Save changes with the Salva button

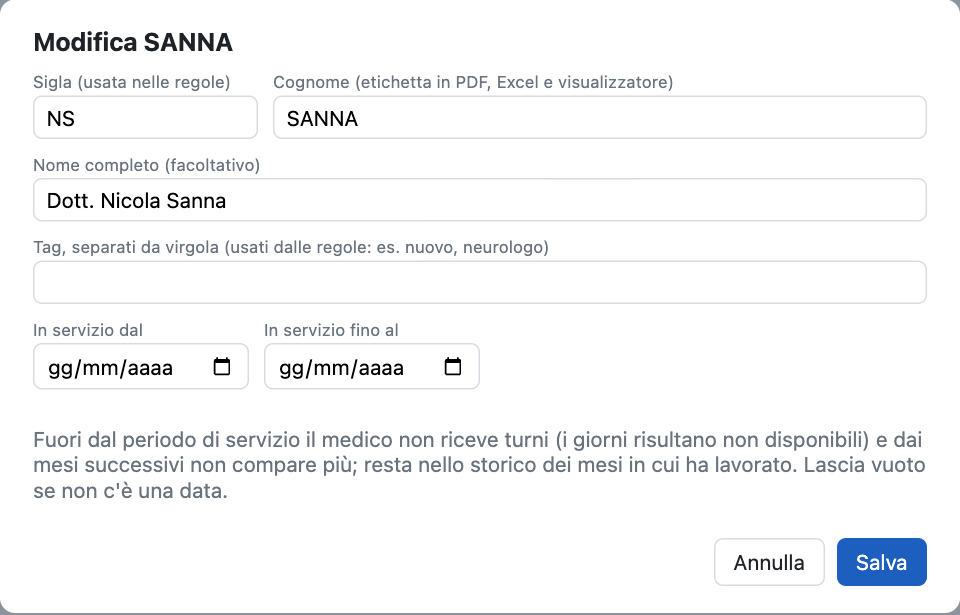[x=882, y=562]
